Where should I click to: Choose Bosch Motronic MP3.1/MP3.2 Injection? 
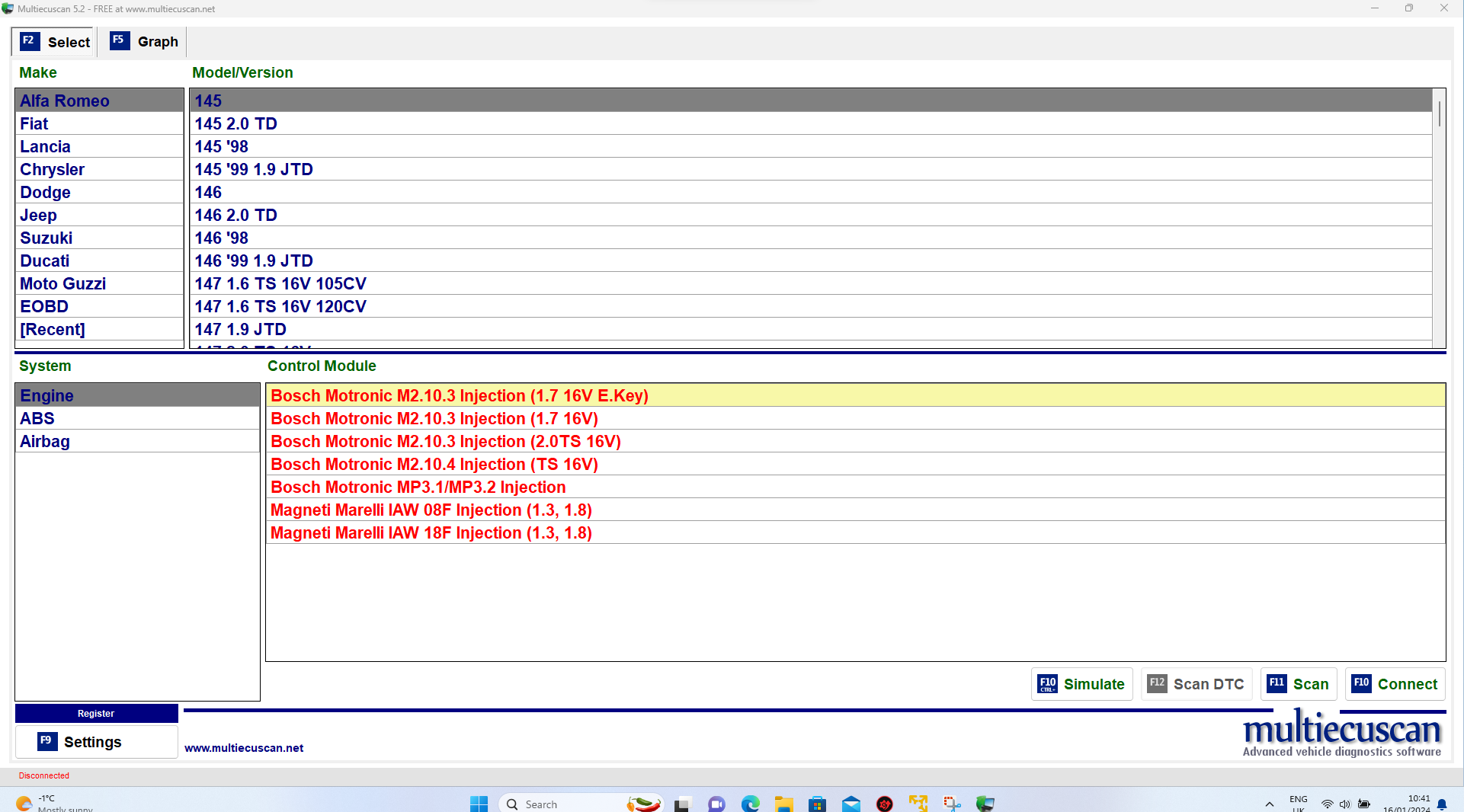[x=855, y=487]
